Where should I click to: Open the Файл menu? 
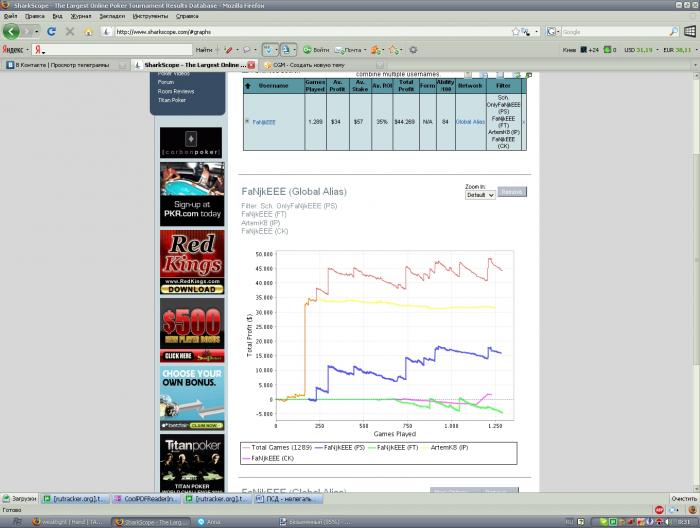[11, 16]
